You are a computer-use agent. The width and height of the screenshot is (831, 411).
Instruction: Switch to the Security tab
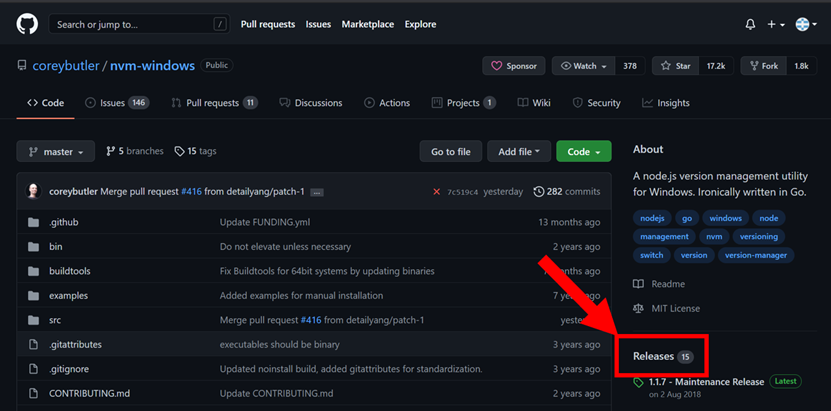[596, 103]
